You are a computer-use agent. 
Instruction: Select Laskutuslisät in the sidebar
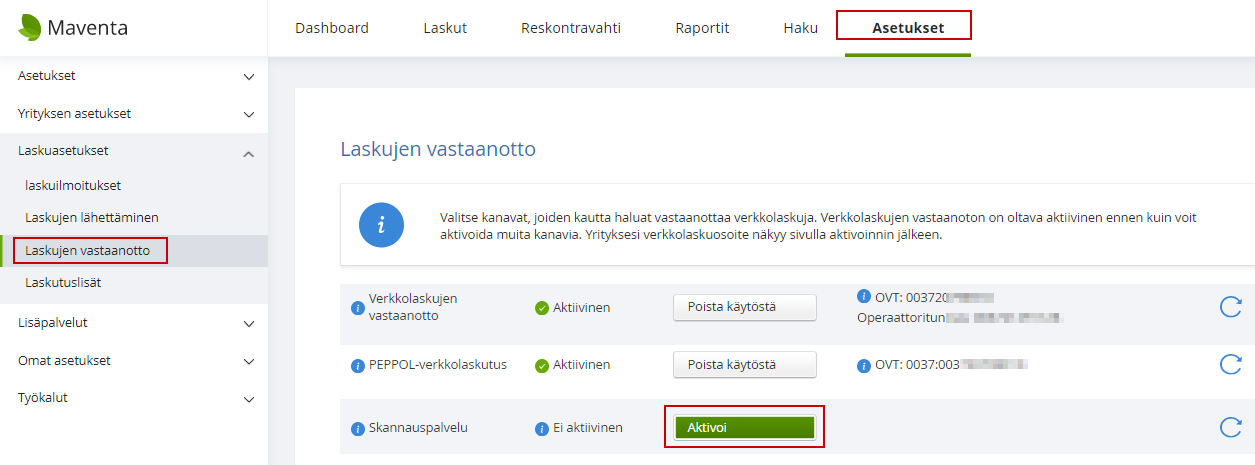coord(63,283)
